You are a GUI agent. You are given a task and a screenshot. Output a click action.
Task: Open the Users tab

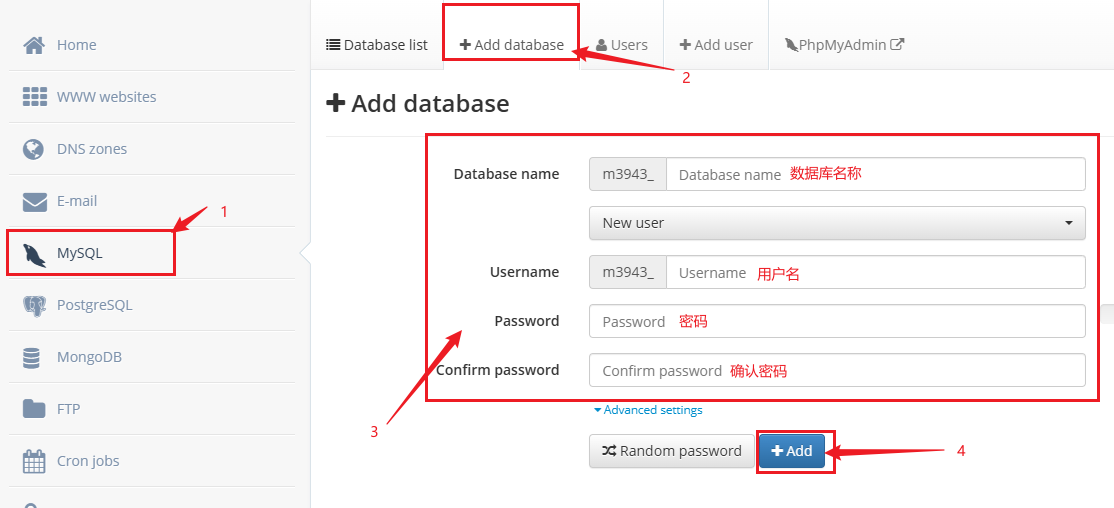click(621, 45)
